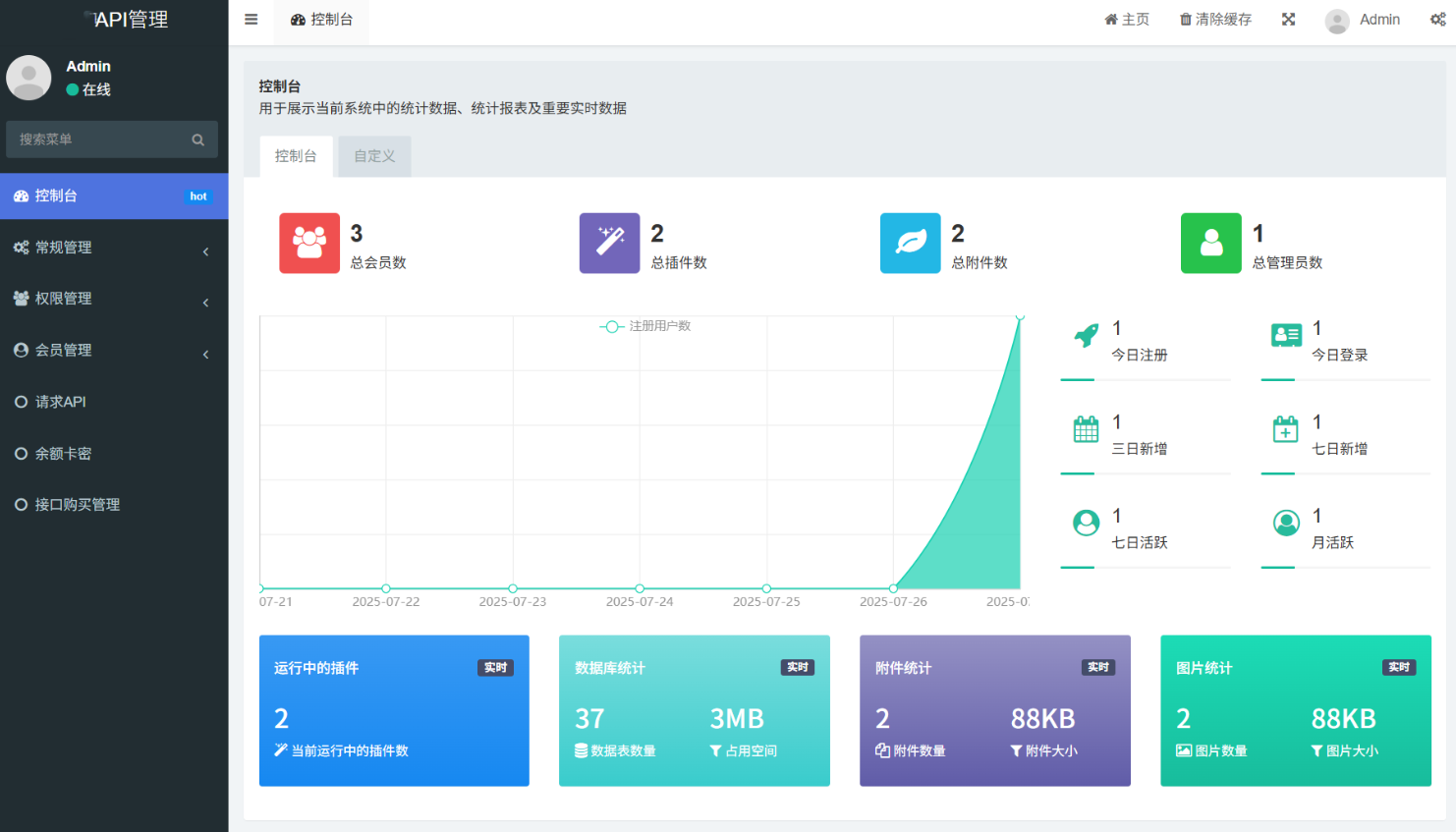Image resolution: width=1456 pixels, height=832 pixels.
Task: Click the chart data point at 2025-07-26
Action: click(x=893, y=588)
